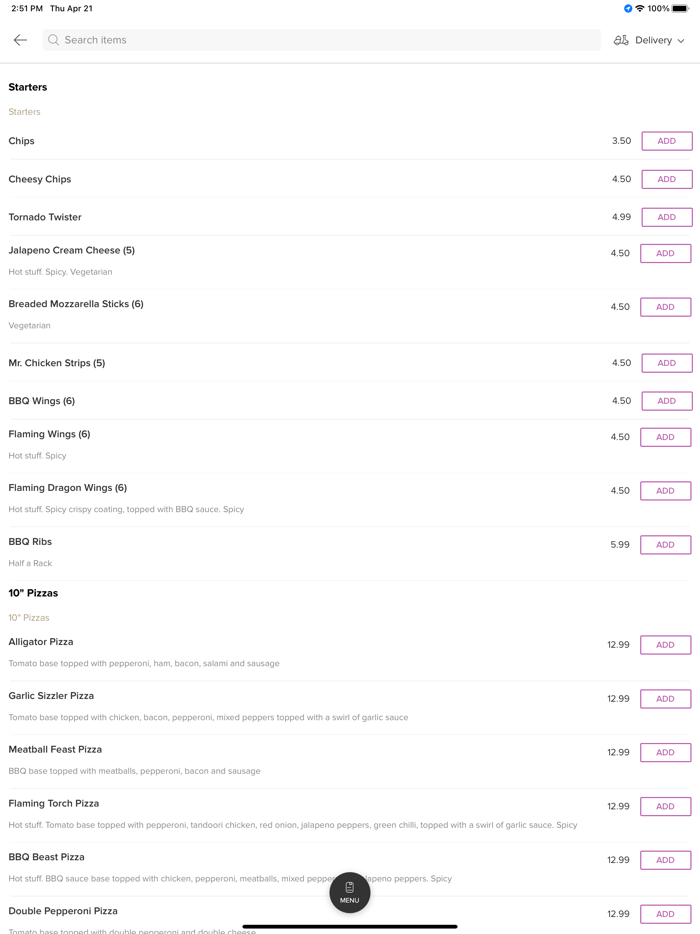700x934 pixels.
Task: Type in the Search items field
Action: [x=330, y=40]
